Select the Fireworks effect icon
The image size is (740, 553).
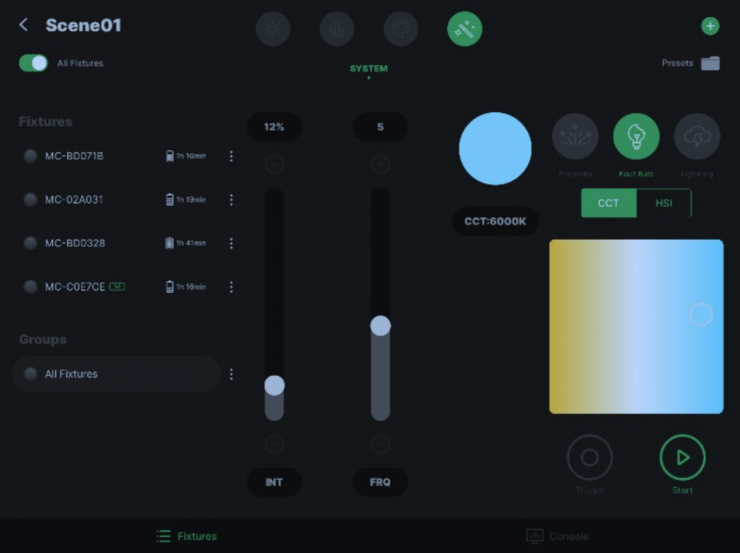point(575,137)
